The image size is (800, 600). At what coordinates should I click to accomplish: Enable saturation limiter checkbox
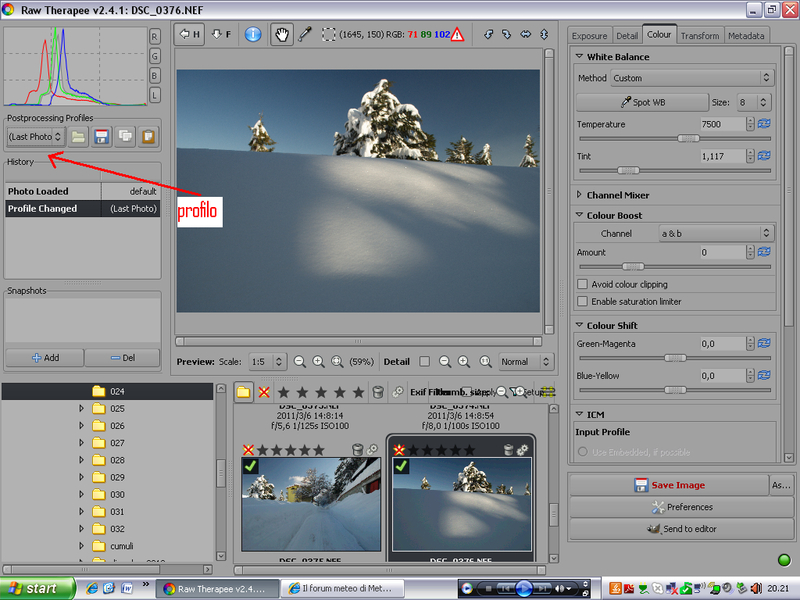tap(583, 301)
